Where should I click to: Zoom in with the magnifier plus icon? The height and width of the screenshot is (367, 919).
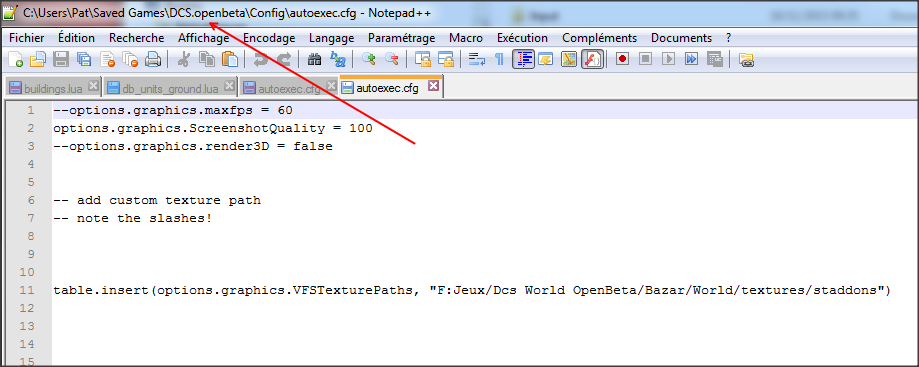click(369, 59)
